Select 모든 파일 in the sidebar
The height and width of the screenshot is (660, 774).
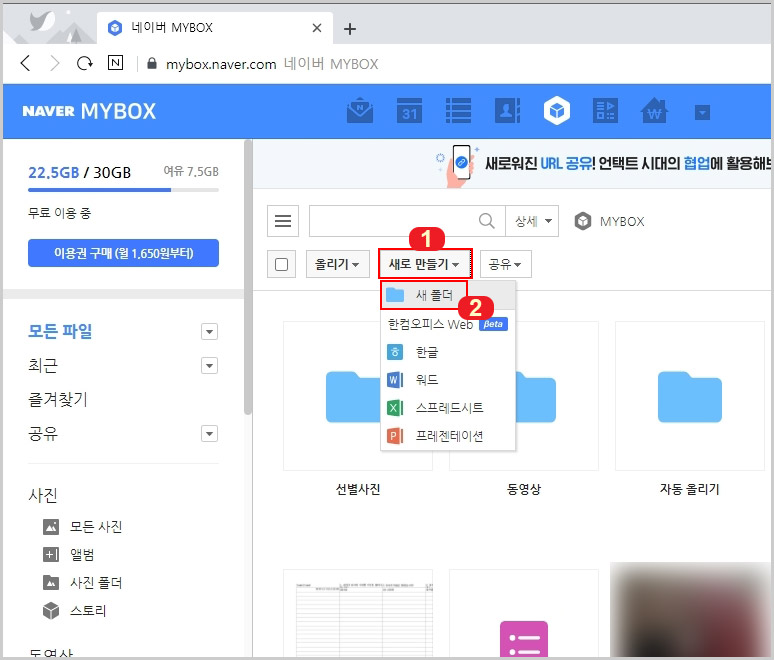(x=60, y=331)
